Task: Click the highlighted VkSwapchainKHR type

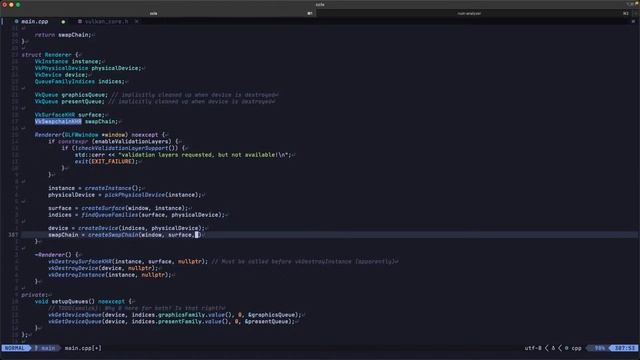Action: pyautogui.click(x=58, y=122)
